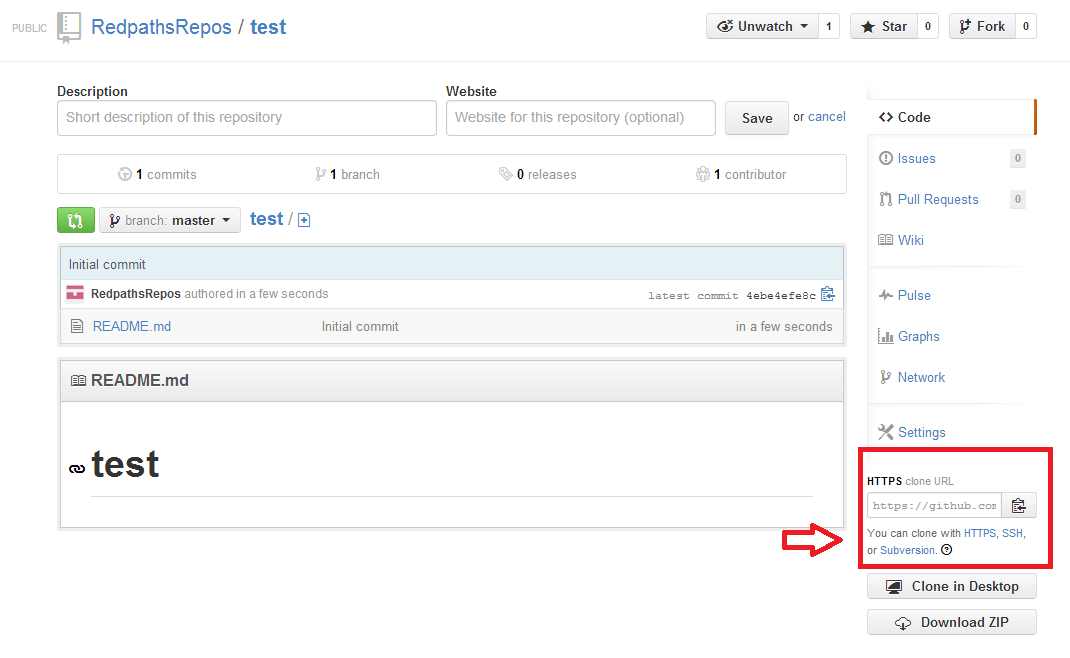
Task: Click the watchers count 1
Action: (828, 27)
